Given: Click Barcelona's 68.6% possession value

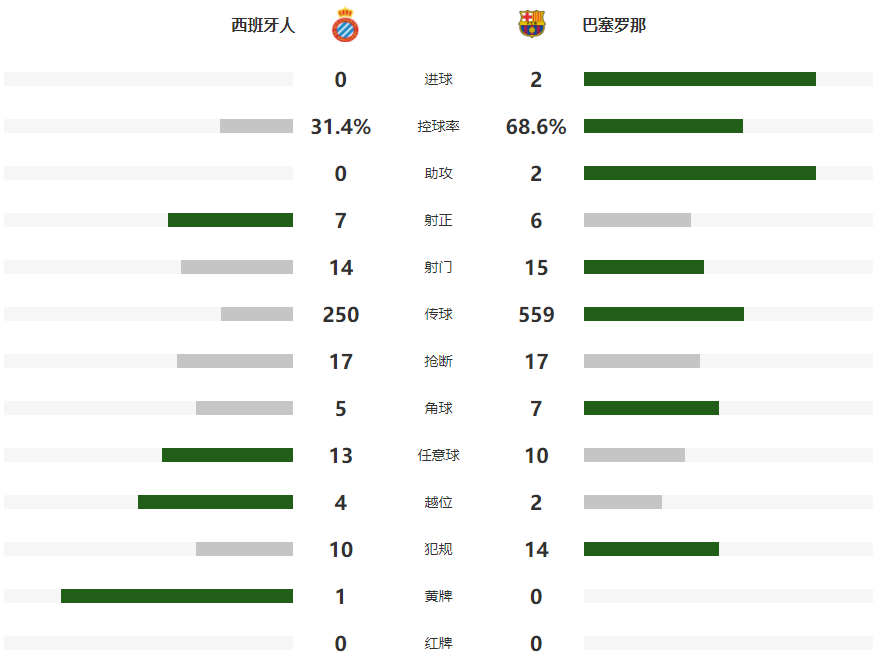Looking at the screenshot, I should pyautogui.click(x=536, y=127).
